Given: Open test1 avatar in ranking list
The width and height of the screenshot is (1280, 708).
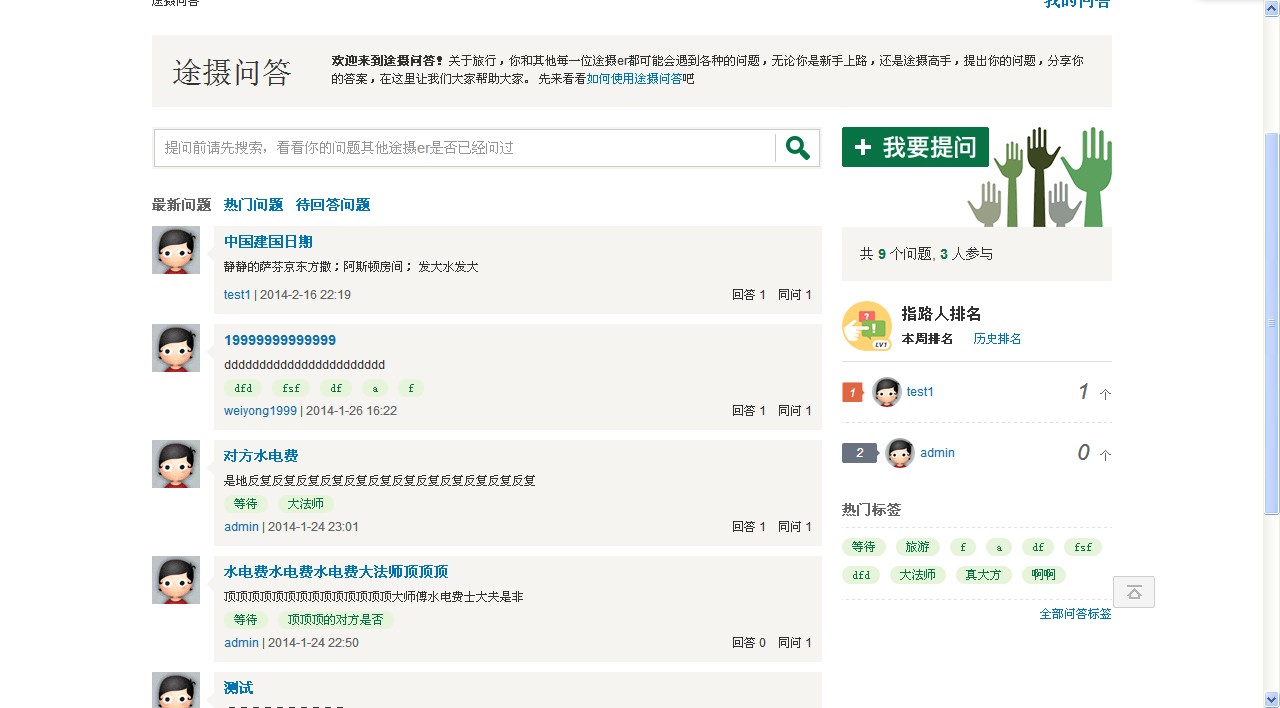Looking at the screenshot, I should point(887,392).
